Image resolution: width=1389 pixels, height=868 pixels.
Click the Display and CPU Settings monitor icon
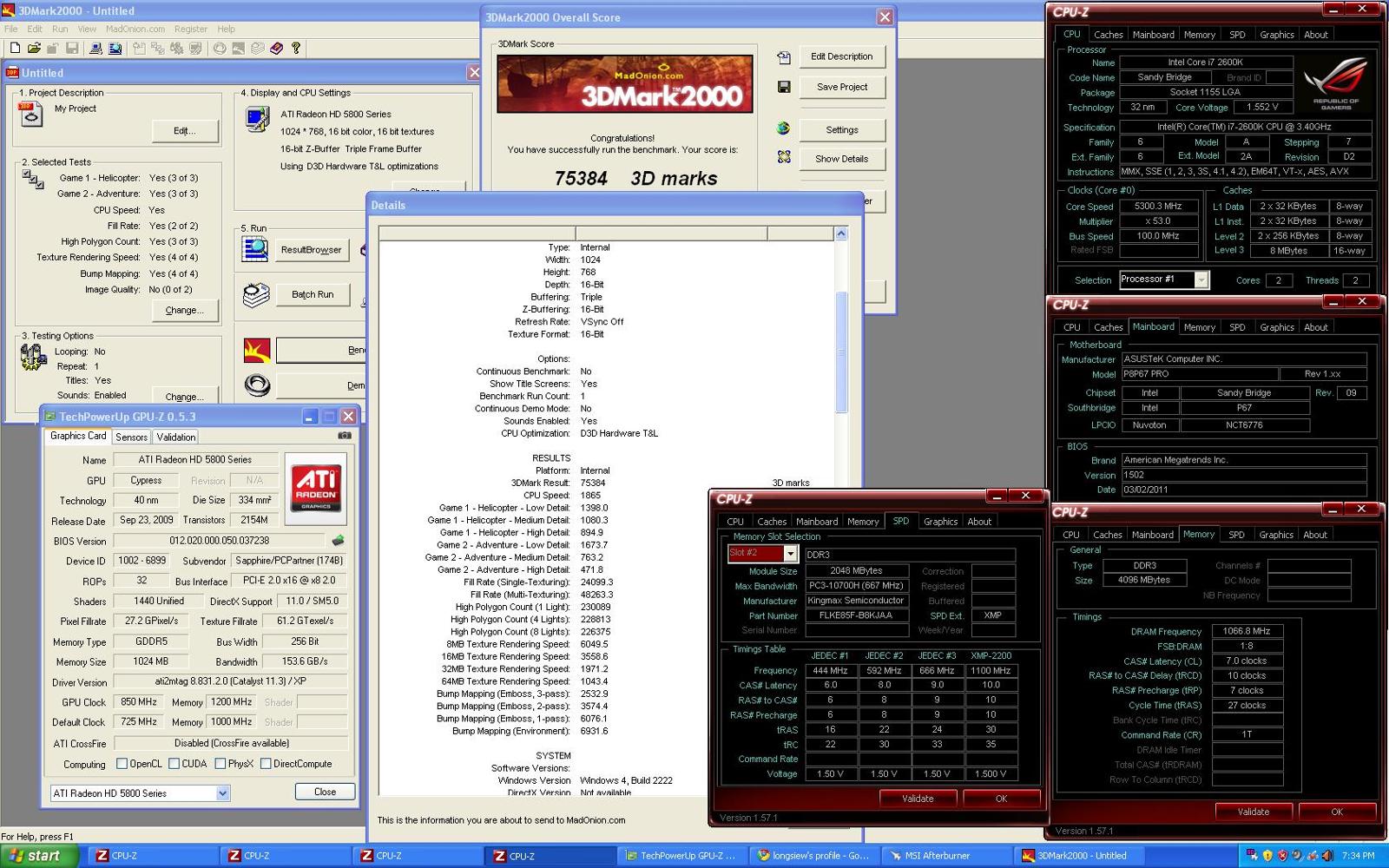(257, 119)
